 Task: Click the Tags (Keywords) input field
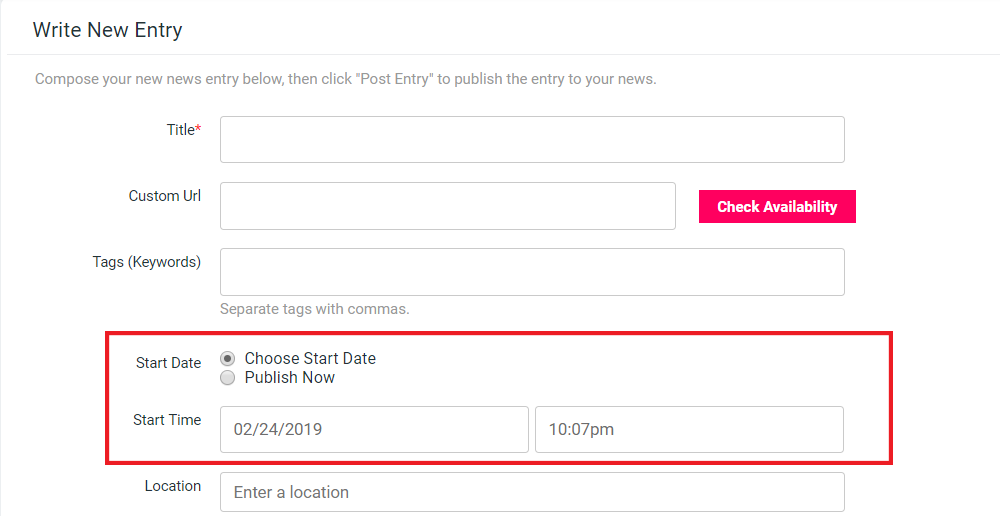pos(532,272)
